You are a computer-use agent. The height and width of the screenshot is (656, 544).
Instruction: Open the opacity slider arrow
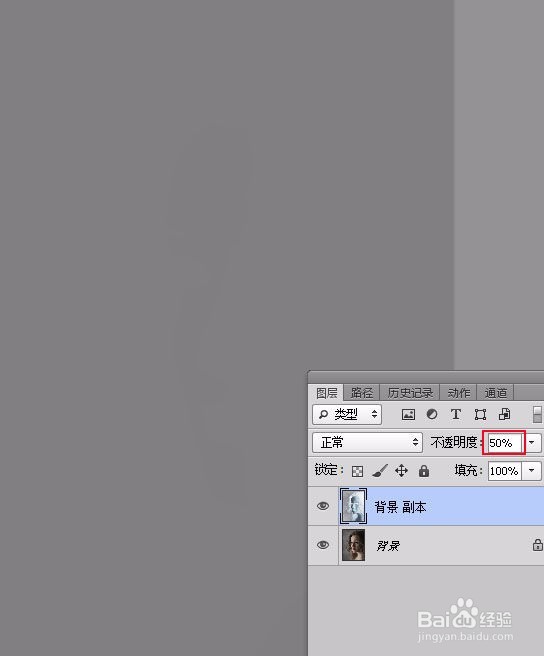point(532,442)
